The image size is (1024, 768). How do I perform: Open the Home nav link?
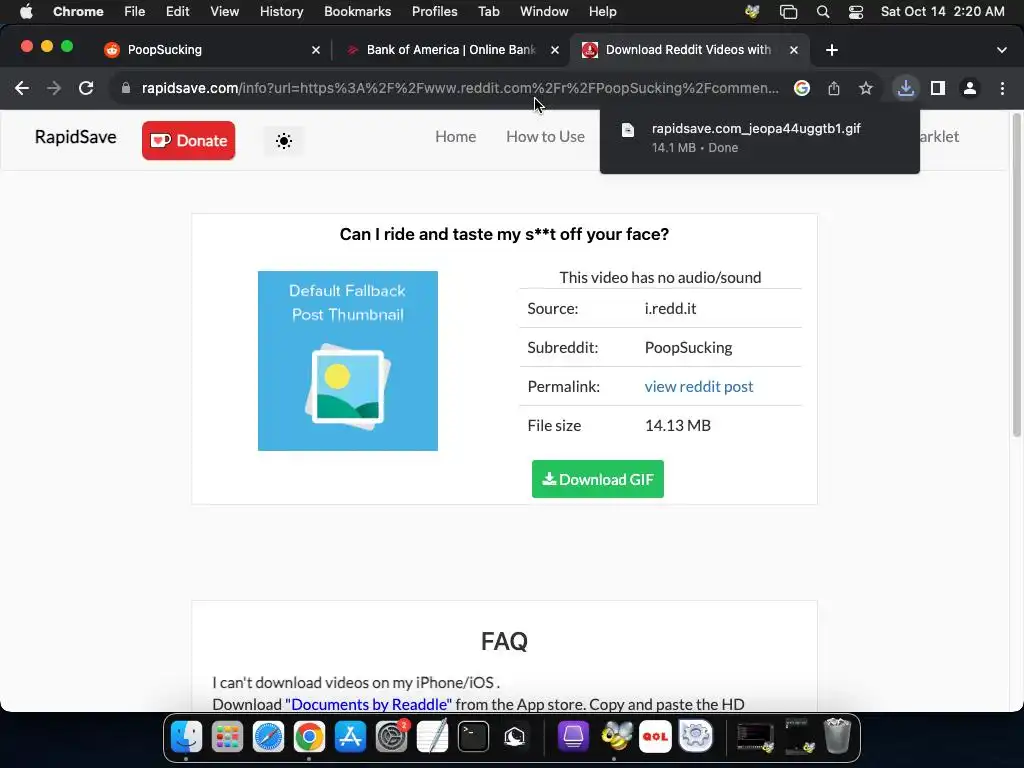[456, 136]
